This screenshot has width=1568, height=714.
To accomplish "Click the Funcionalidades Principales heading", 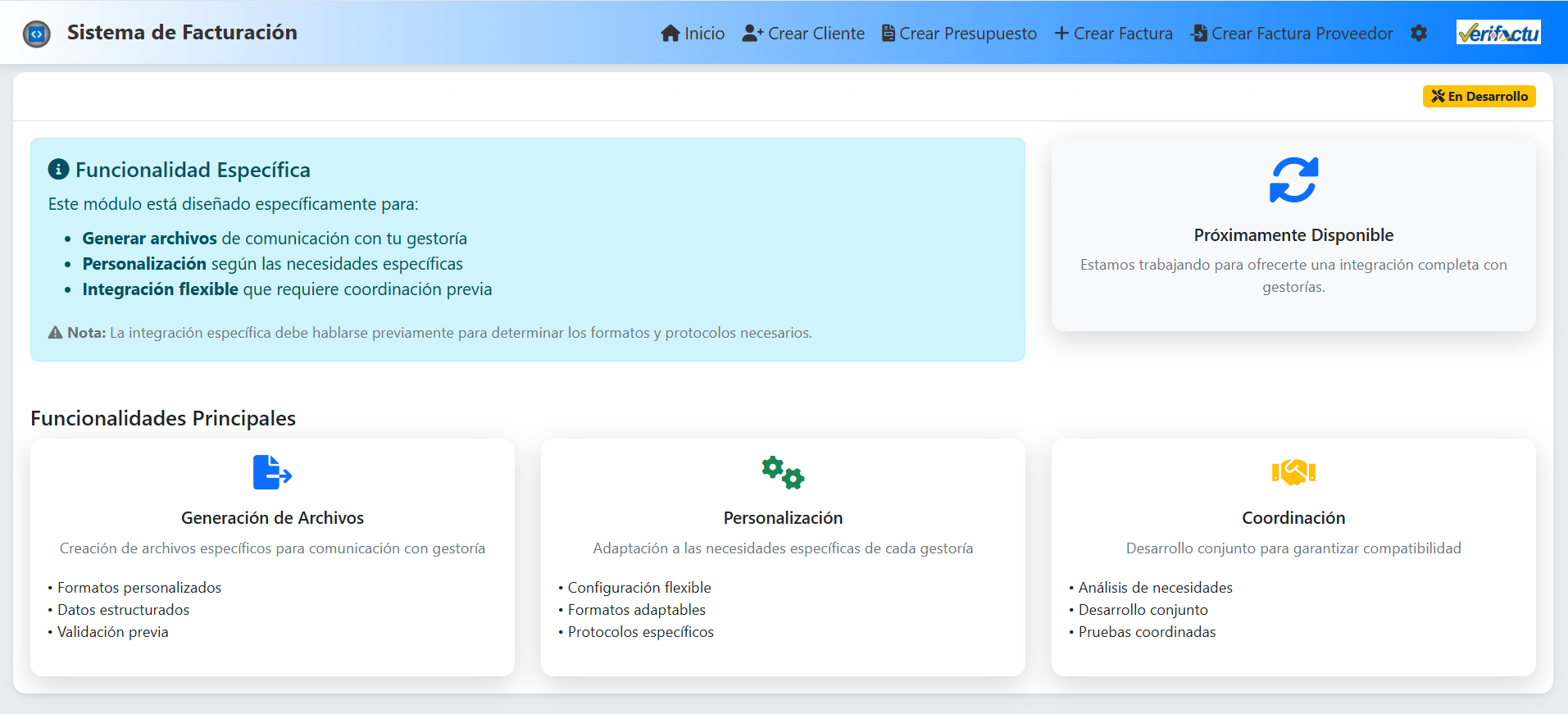I will [163, 418].
